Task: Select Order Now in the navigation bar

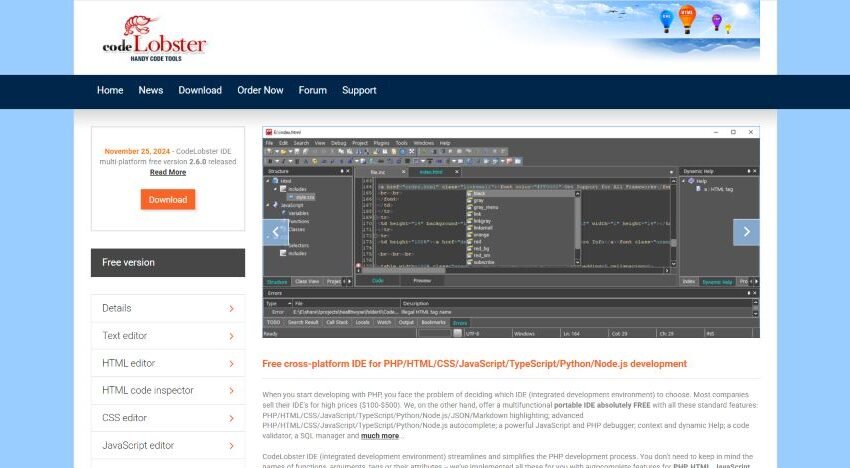Action: 260,91
